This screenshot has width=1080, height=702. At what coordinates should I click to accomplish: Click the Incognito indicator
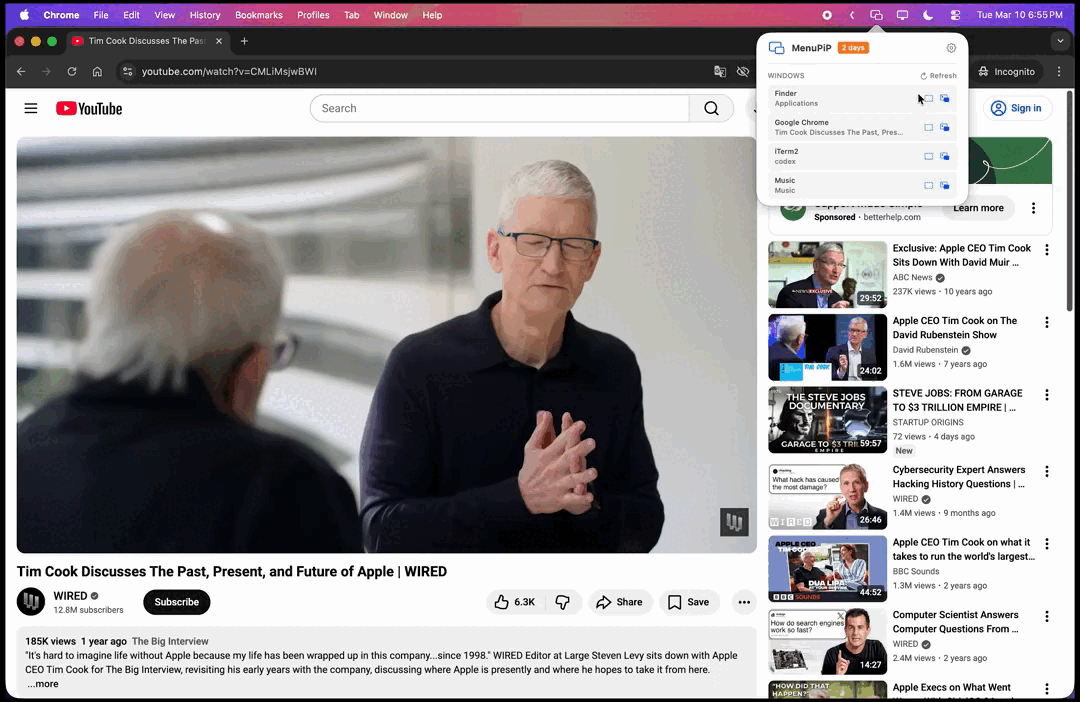tap(1007, 72)
